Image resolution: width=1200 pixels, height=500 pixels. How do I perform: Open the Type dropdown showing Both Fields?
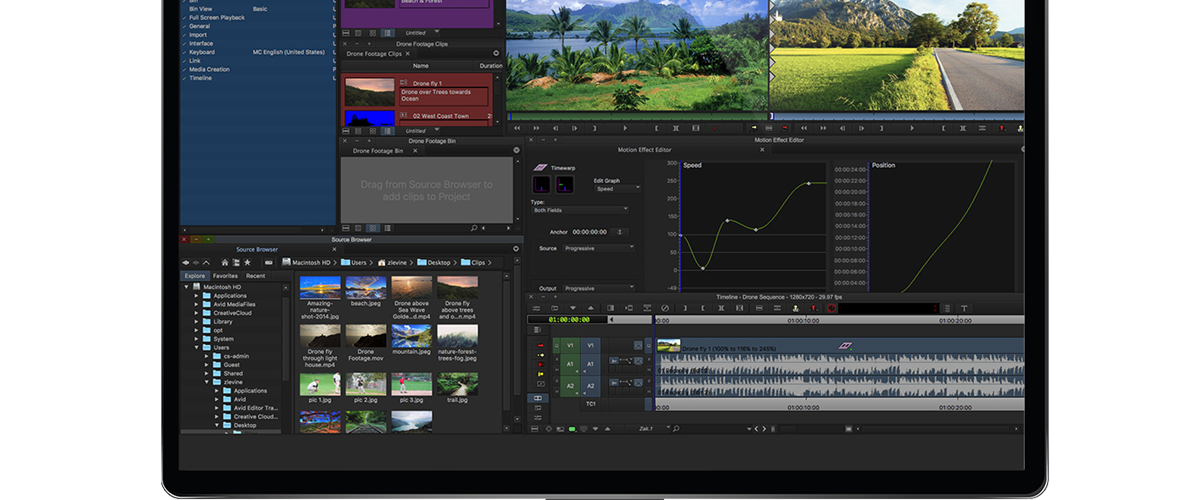click(x=580, y=209)
